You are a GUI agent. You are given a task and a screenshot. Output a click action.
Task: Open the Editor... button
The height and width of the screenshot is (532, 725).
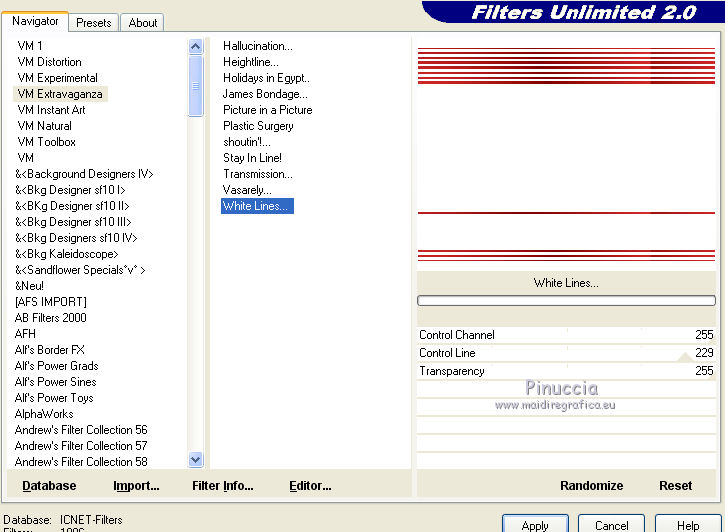tap(310, 485)
